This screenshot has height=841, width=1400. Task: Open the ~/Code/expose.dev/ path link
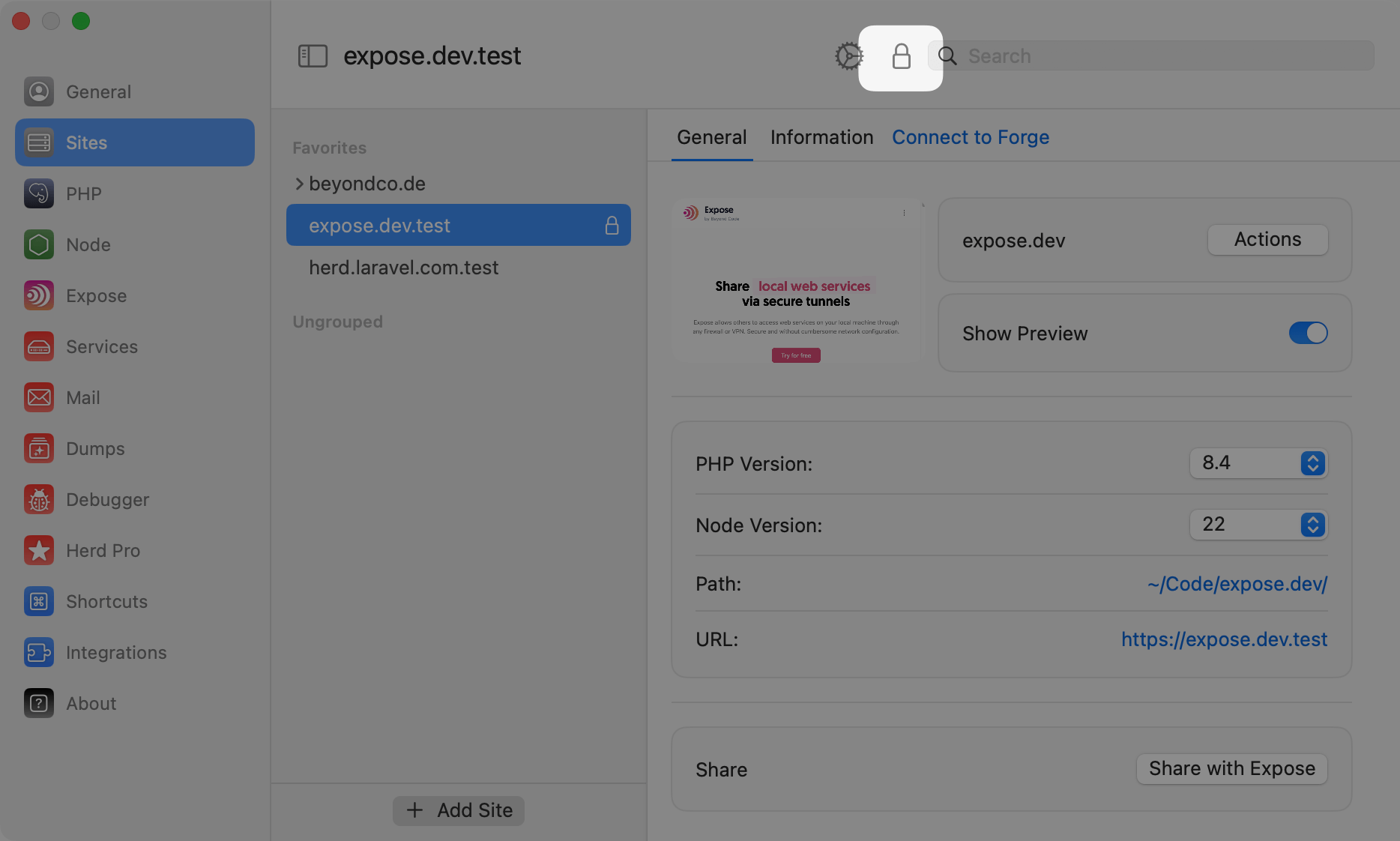(x=1237, y=584)
